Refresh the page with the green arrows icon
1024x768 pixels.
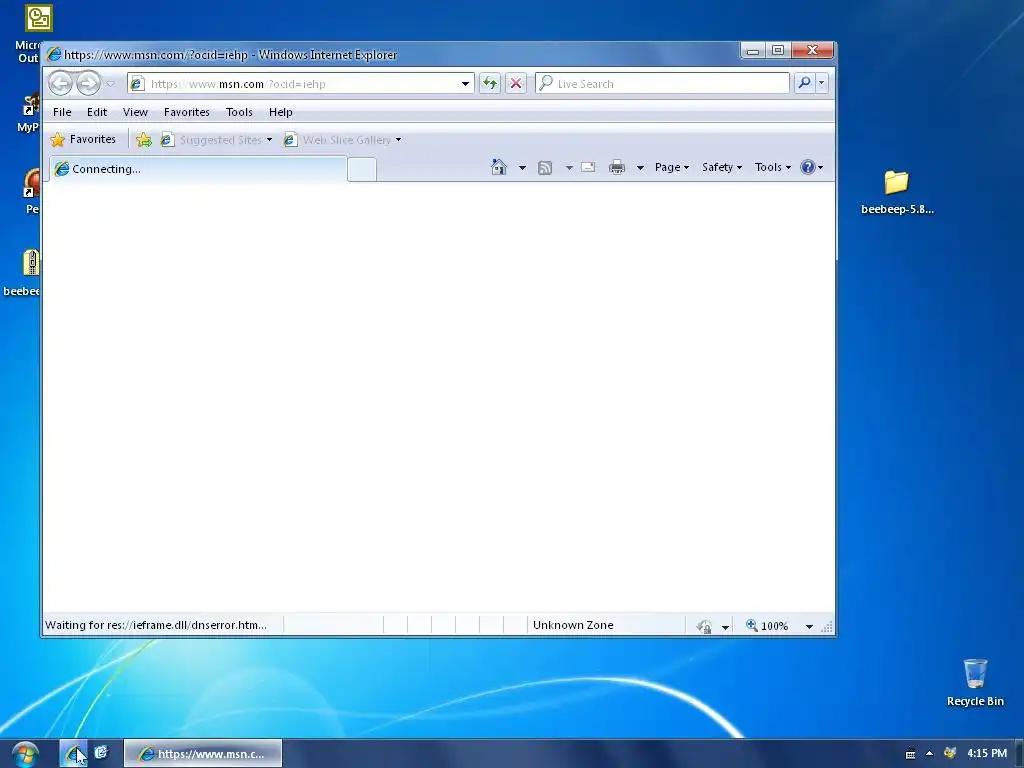tap(490, 83)
